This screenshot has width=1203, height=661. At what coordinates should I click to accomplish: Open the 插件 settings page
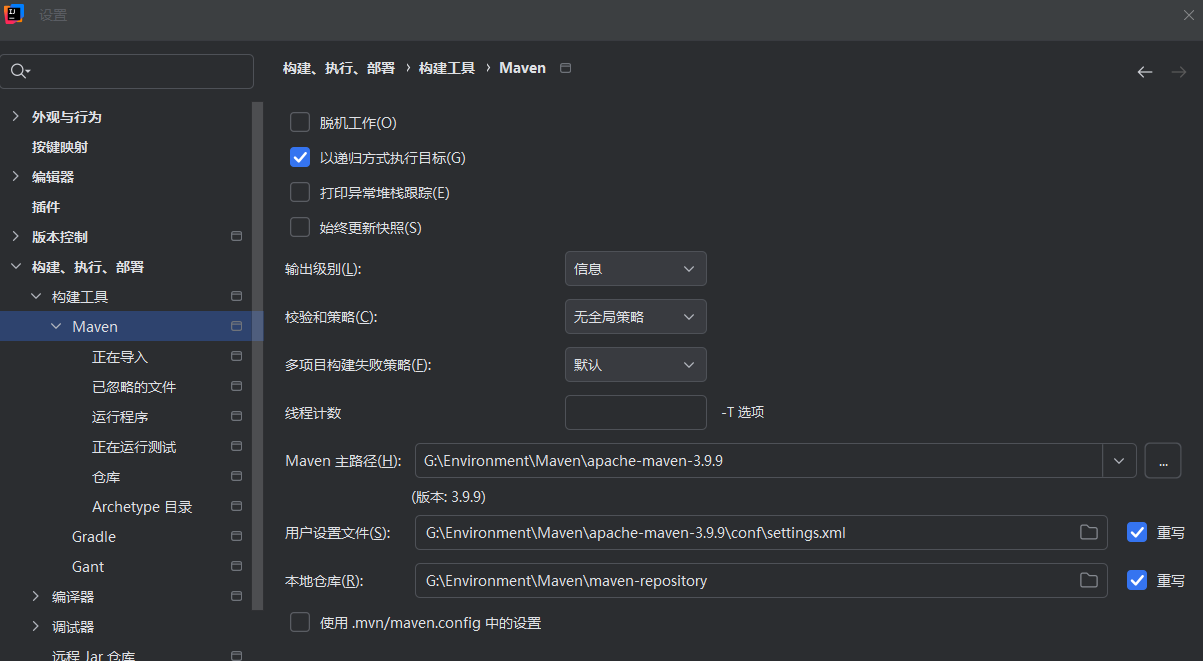[x=46, y=207]
